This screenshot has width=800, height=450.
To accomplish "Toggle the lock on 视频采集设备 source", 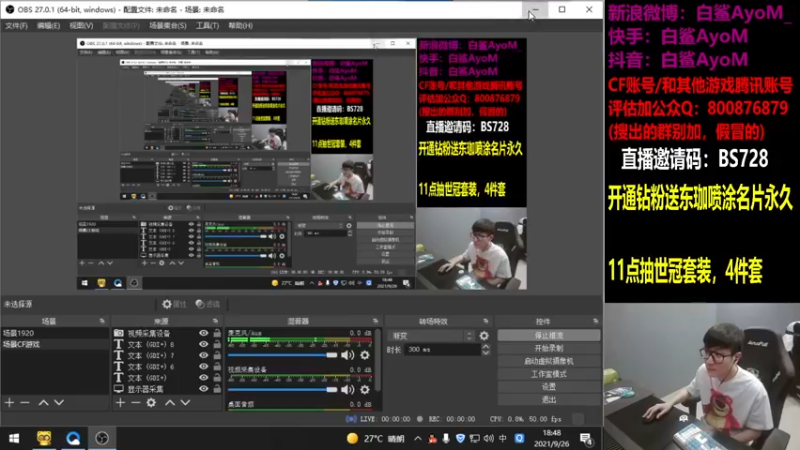I will [217, 333].
